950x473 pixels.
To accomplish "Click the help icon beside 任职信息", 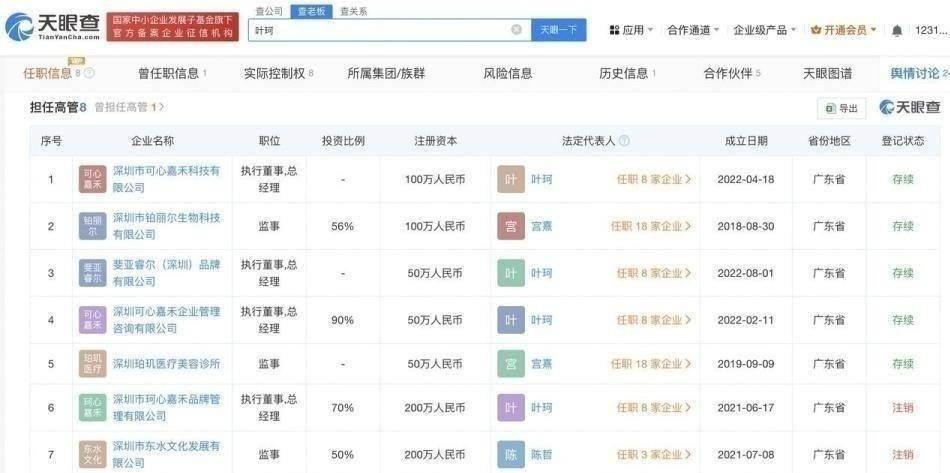I will [89, 73].
